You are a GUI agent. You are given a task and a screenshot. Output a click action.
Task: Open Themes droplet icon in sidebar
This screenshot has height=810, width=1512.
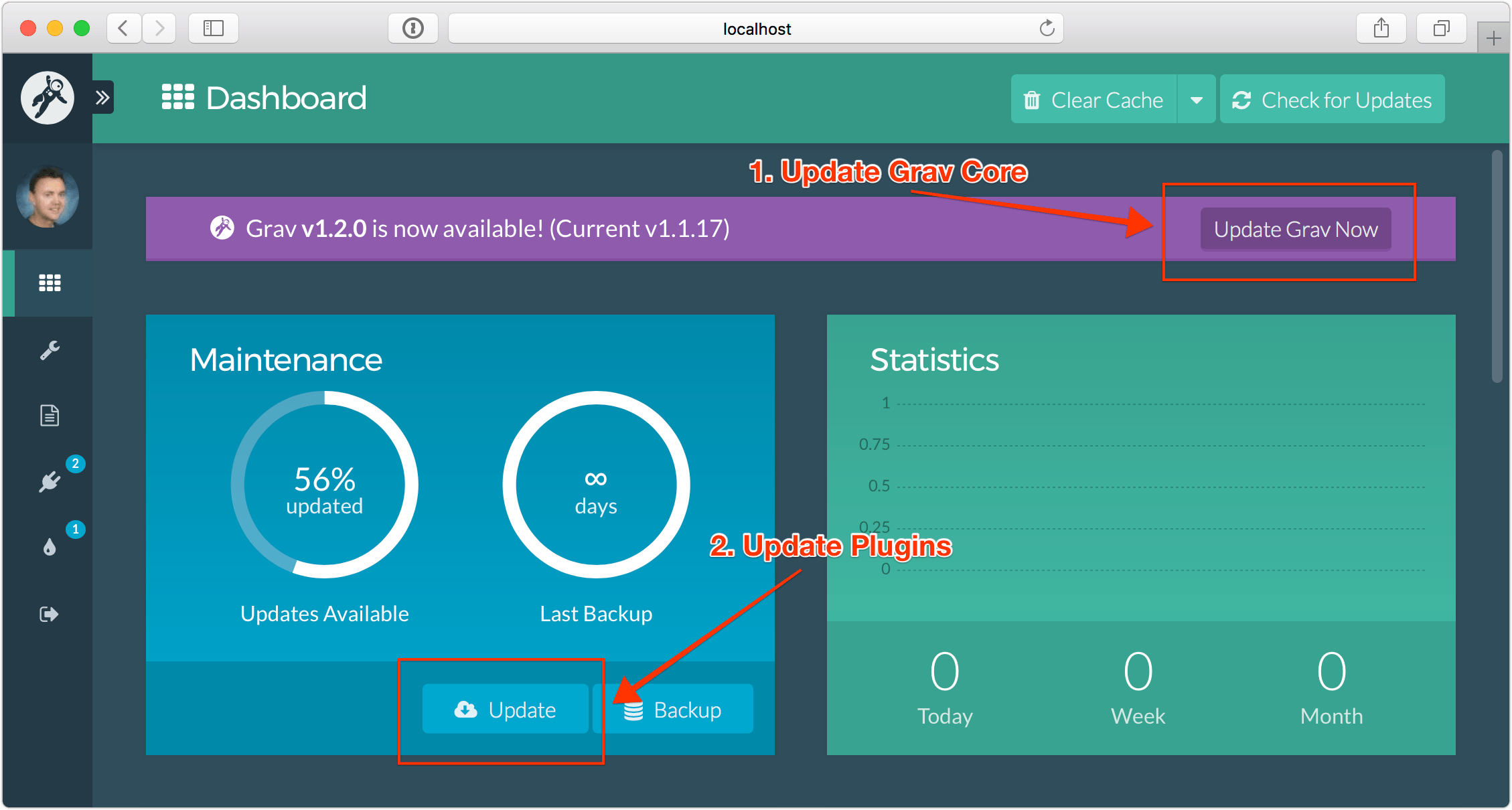[x=50, y=548]
